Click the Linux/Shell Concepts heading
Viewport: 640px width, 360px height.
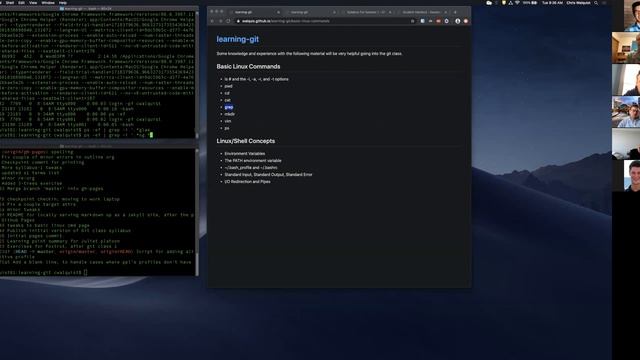246,141
